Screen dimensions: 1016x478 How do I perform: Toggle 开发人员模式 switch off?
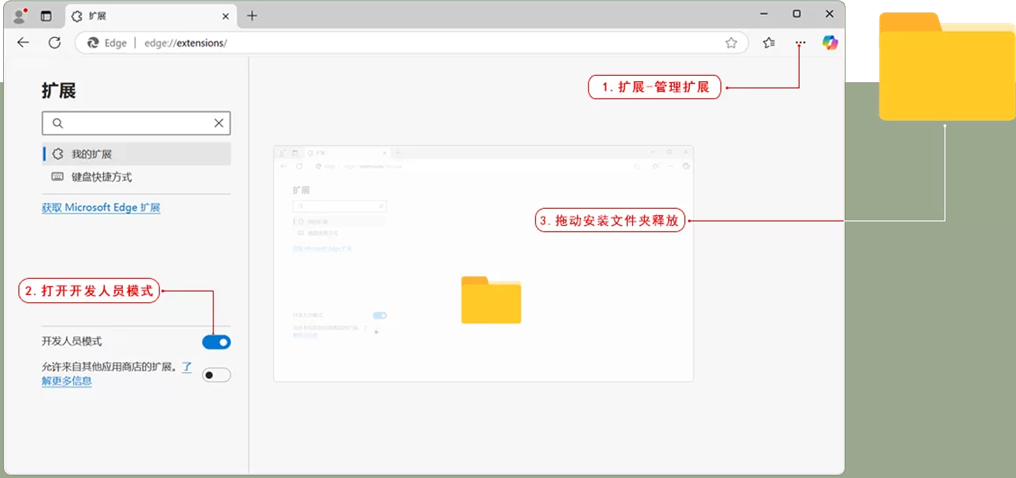pyautogui.click(x=216, y=342)
